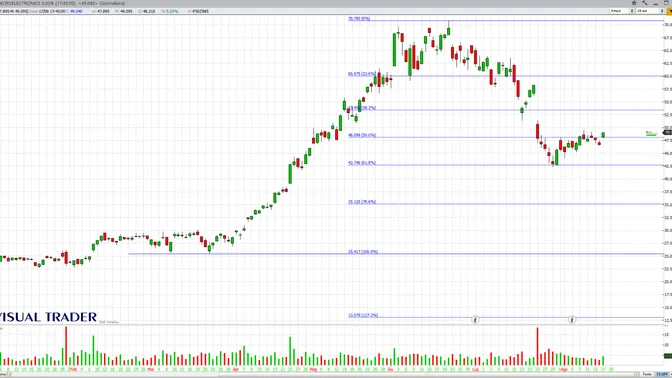This screenshot has width=672, height=378.
Task: Click the Apr month label on date axis
Action: click(235, 369)
